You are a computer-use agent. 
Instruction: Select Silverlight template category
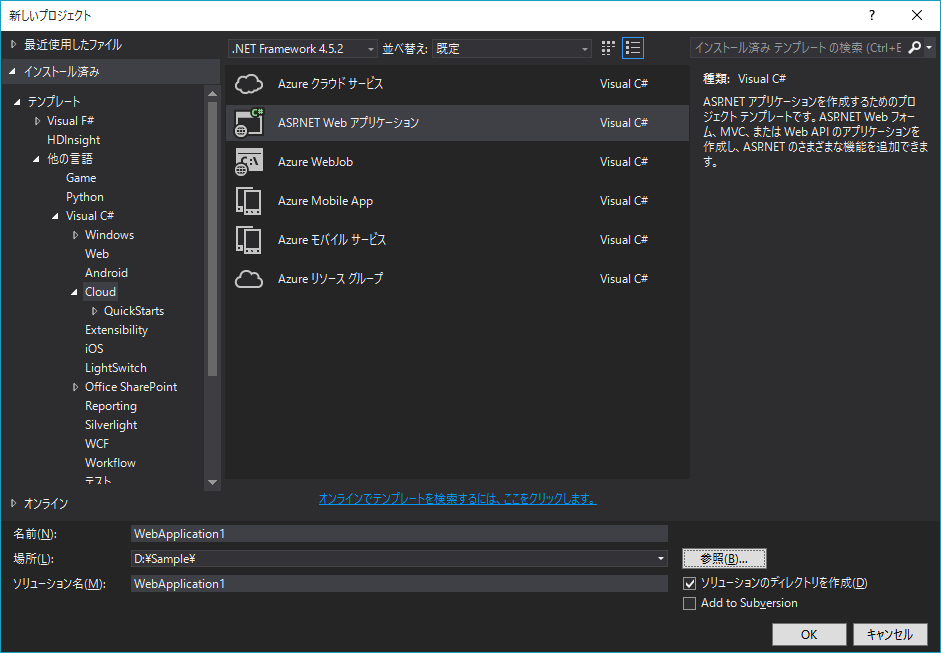pyautogui.click(x=111, y=425)
